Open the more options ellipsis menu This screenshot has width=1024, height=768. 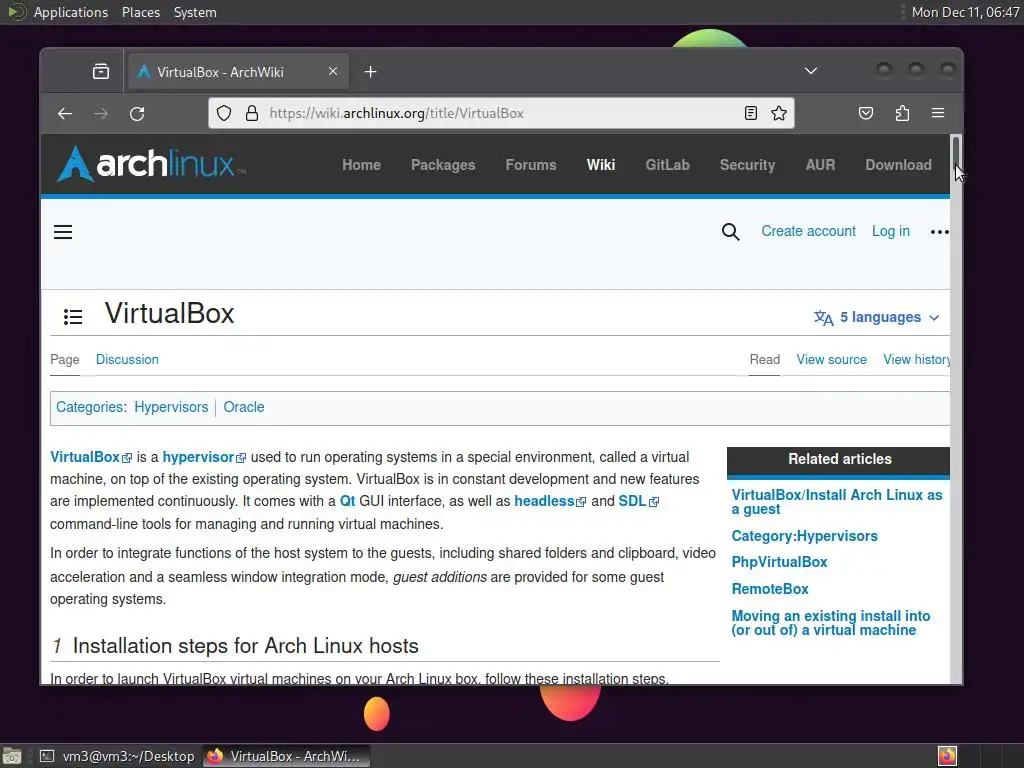[939, 232]
